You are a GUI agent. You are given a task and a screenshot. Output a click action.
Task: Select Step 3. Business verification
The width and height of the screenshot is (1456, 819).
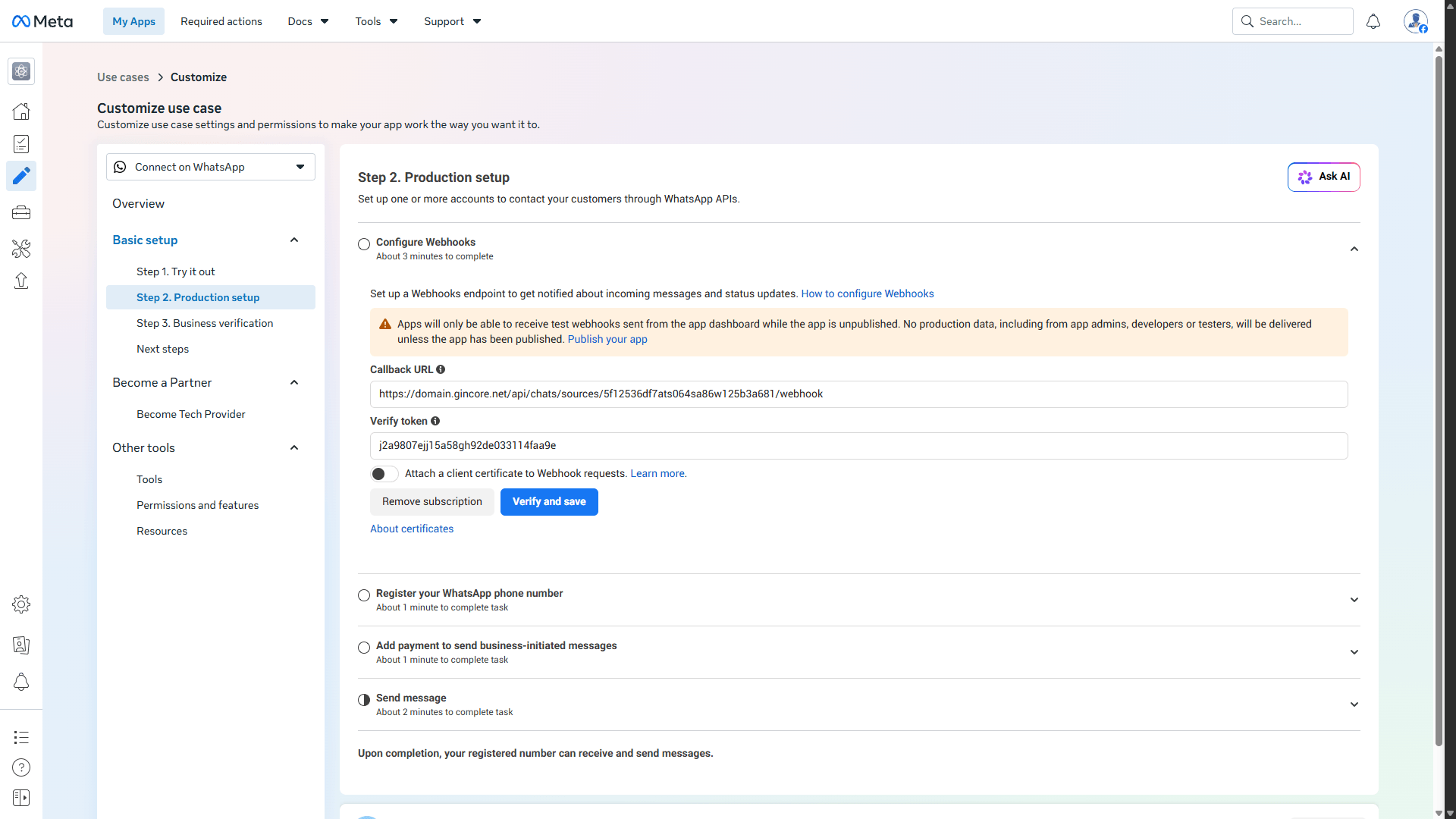(205, 323)
